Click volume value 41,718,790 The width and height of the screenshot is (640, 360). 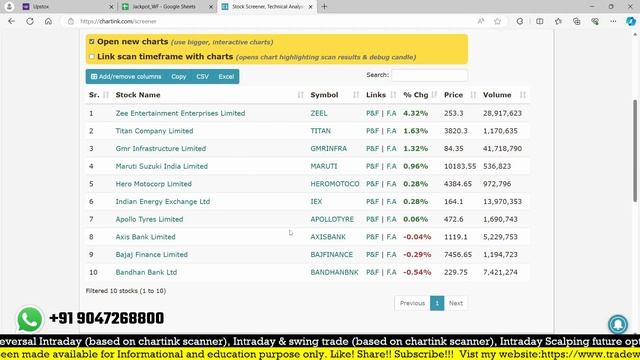point(502,149)
